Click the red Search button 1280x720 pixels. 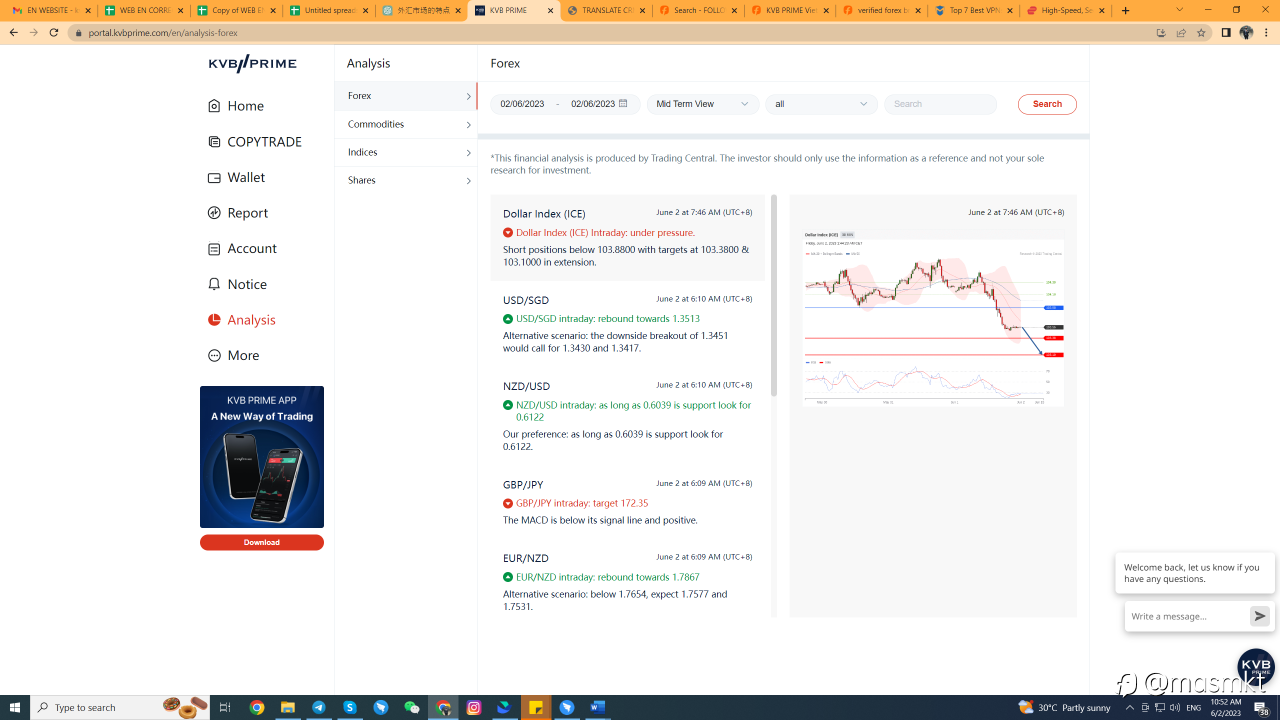click(x=1047, y=104)
